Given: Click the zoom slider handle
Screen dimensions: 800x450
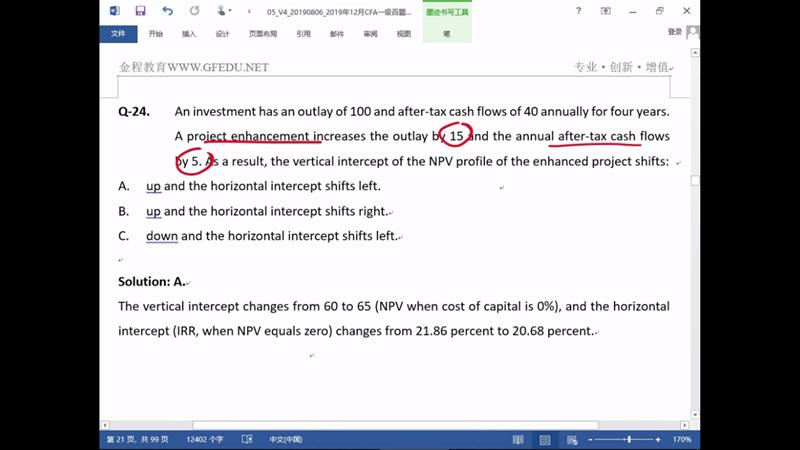Looking at the screenshot, I should click(630, 439).
